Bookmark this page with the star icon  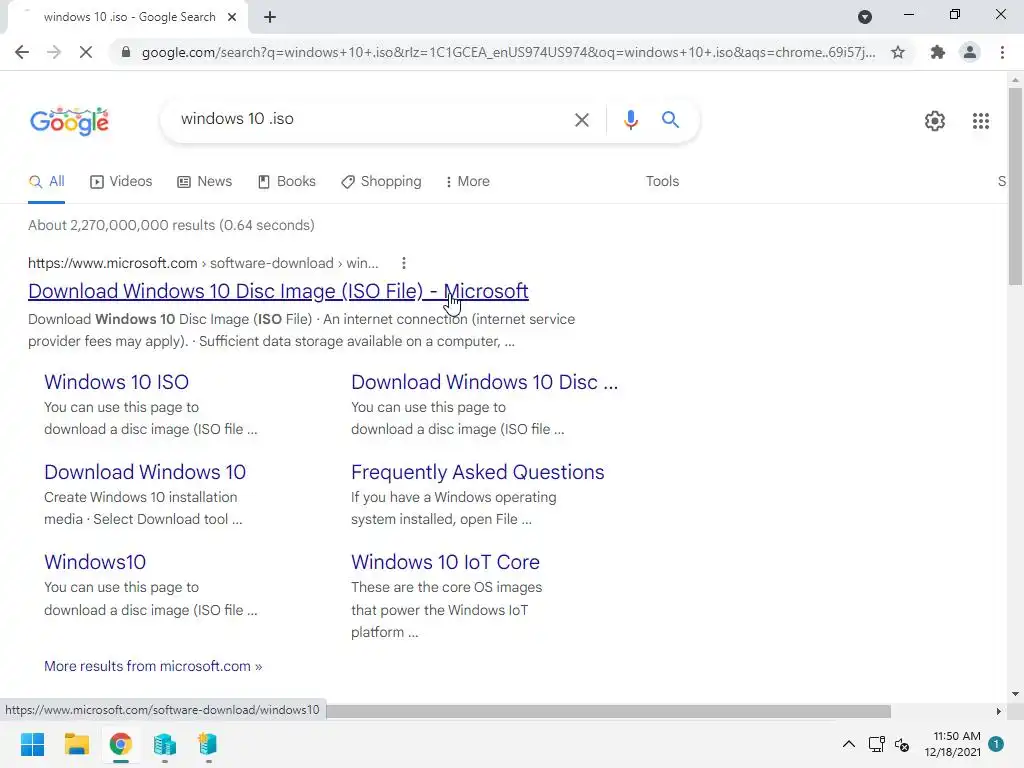898,52
